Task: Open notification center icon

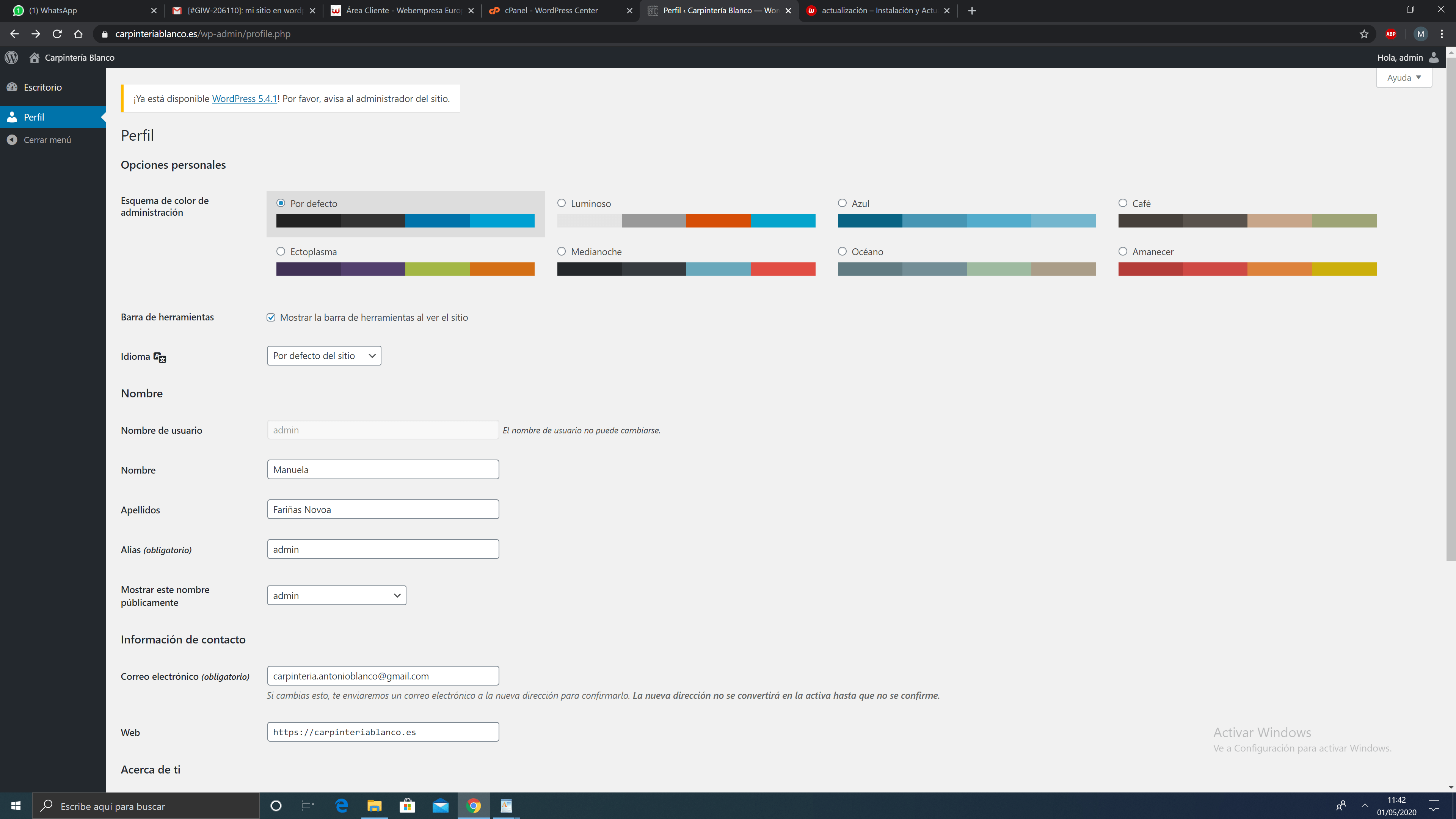Action: coord(1434,806)
